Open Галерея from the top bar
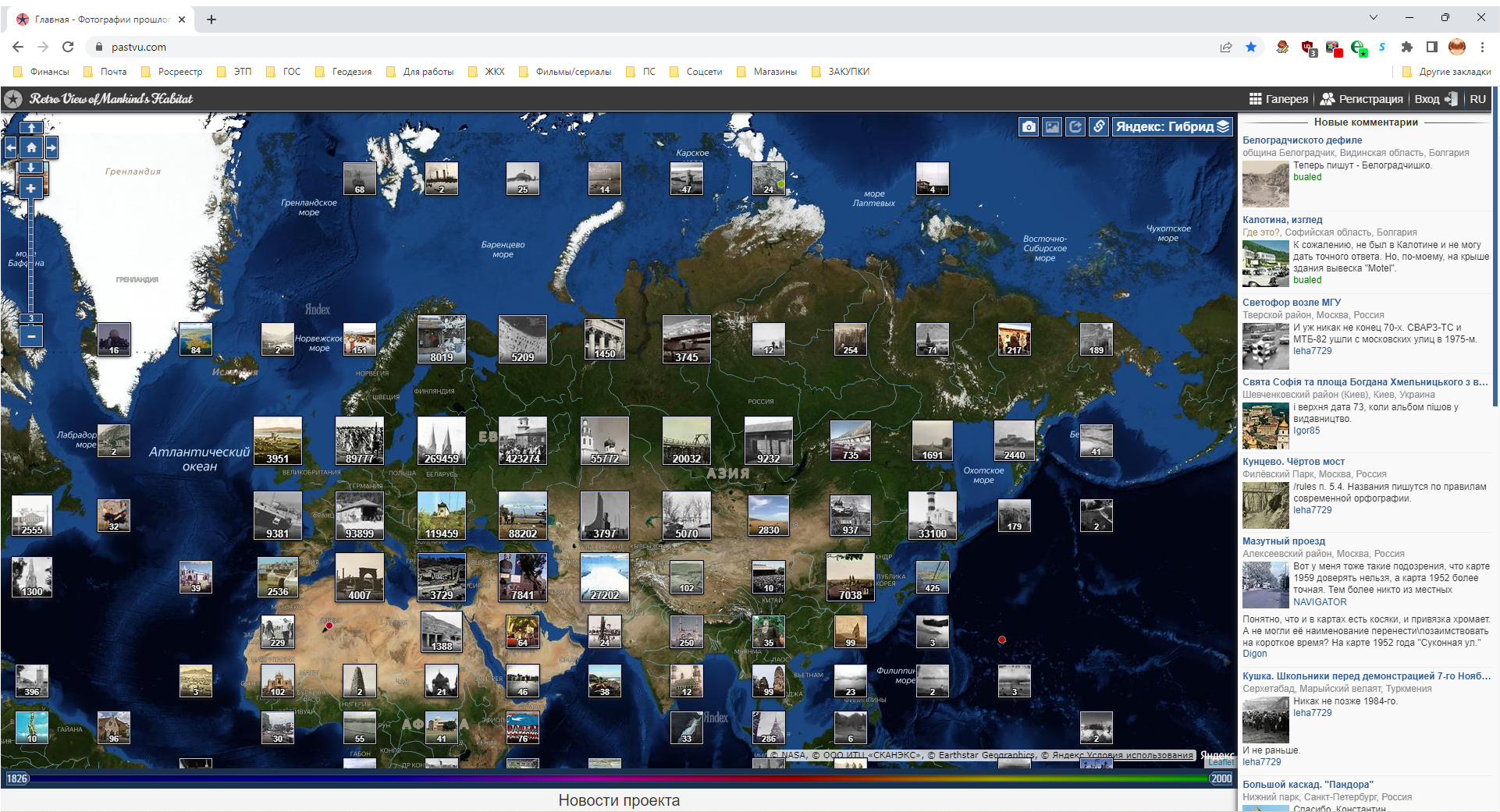 1278,99
